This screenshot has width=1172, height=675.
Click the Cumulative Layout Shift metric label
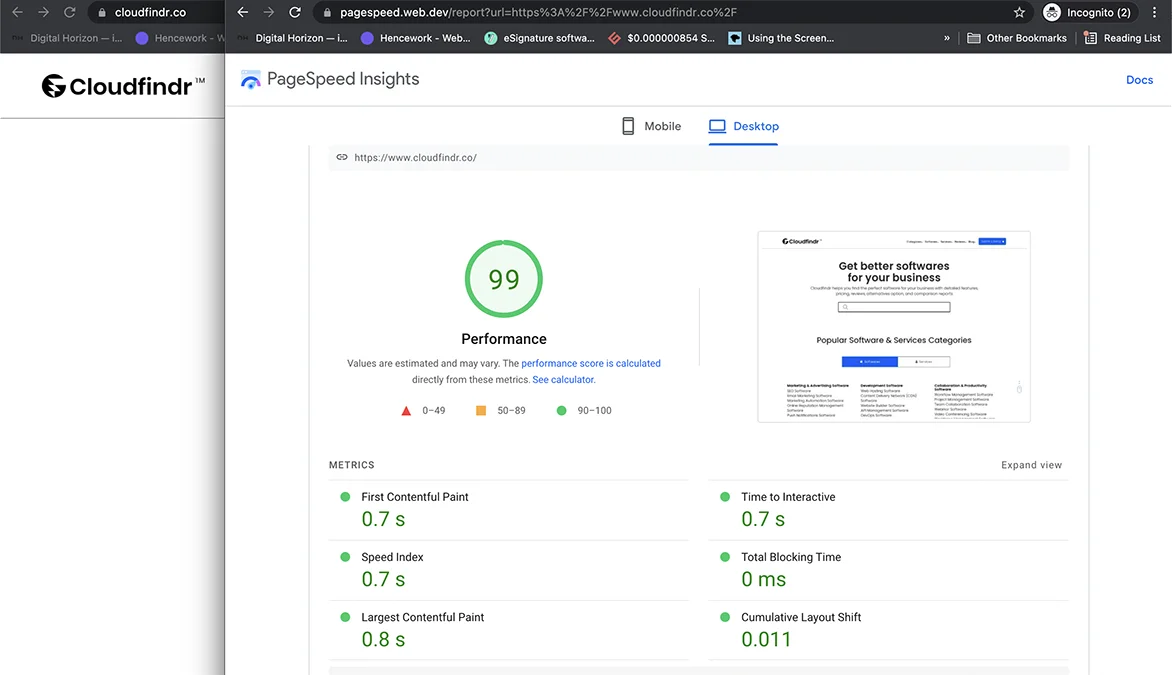tap(801, 617)
